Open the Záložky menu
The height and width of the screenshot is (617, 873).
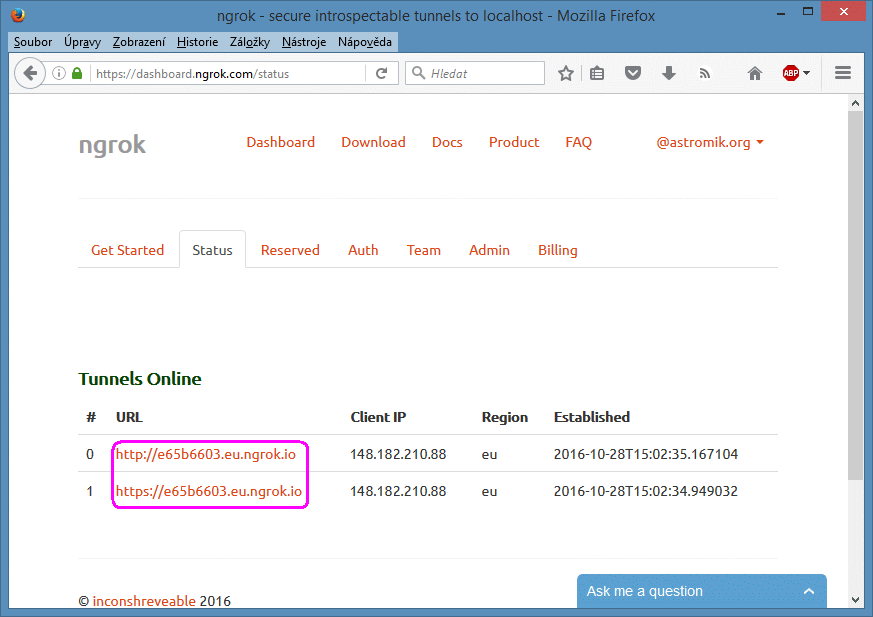coord(249,42)
